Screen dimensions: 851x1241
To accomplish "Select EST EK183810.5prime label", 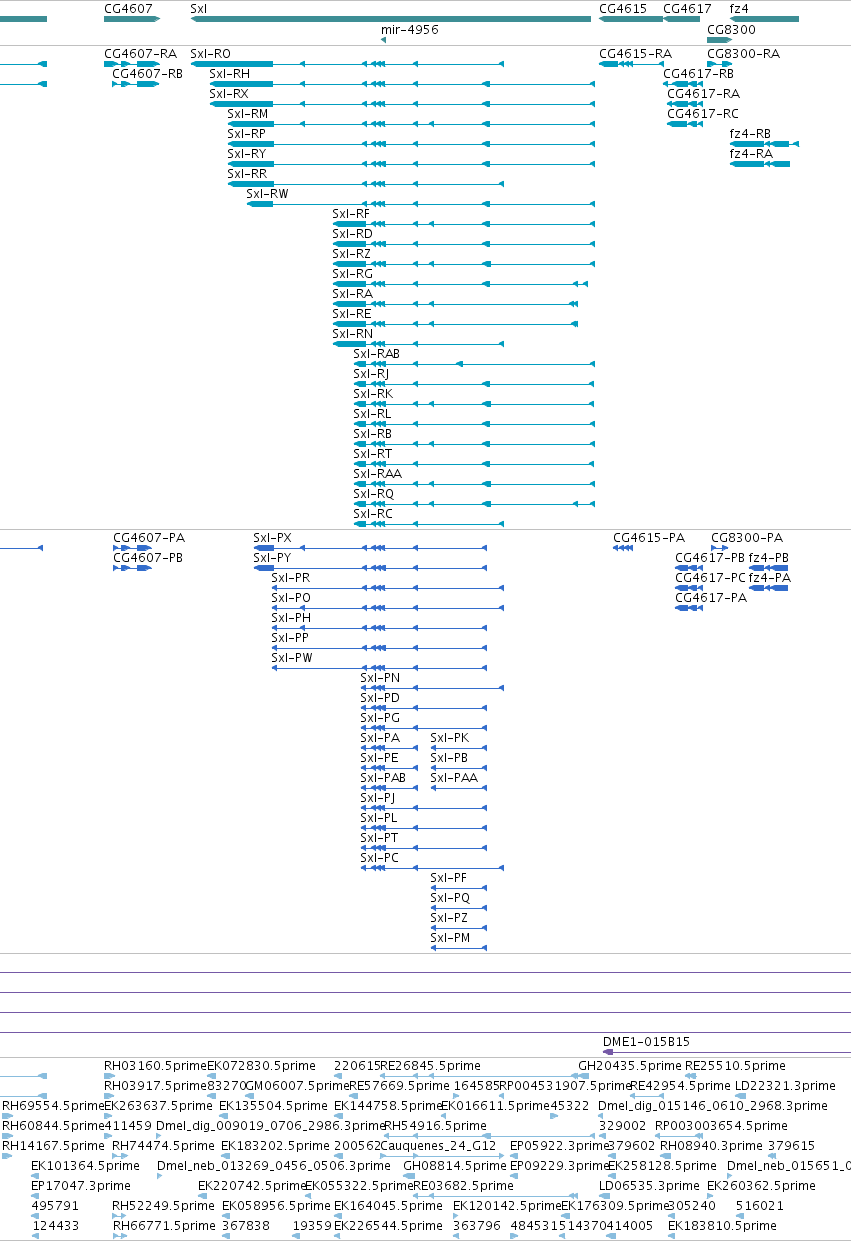I will pos(722,1225).
